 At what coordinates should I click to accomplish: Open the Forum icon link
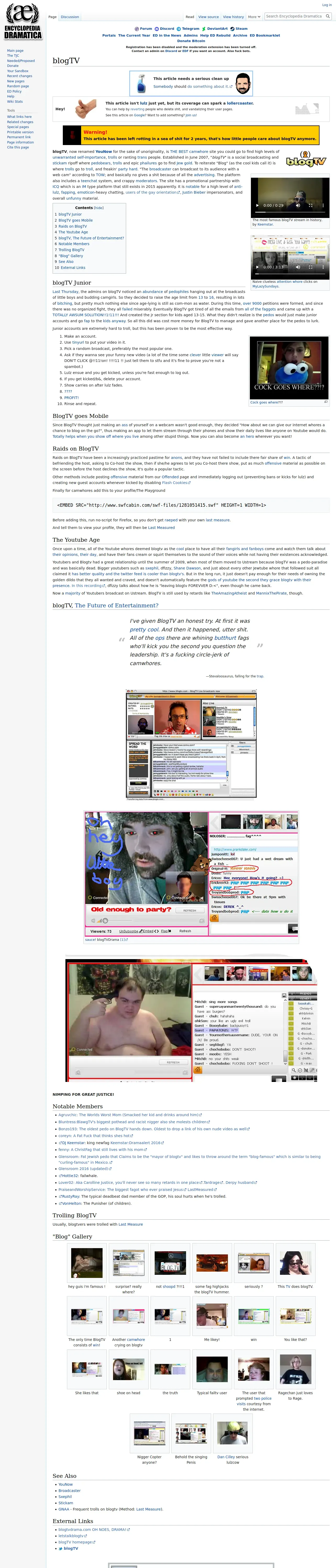coord(137,28)
